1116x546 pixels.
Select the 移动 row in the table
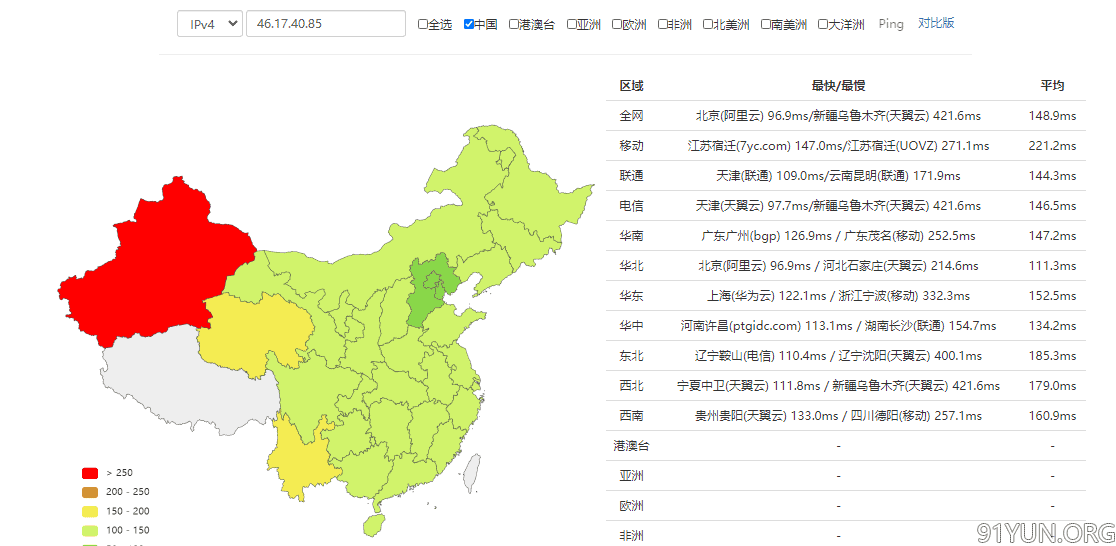pos(631,146)
